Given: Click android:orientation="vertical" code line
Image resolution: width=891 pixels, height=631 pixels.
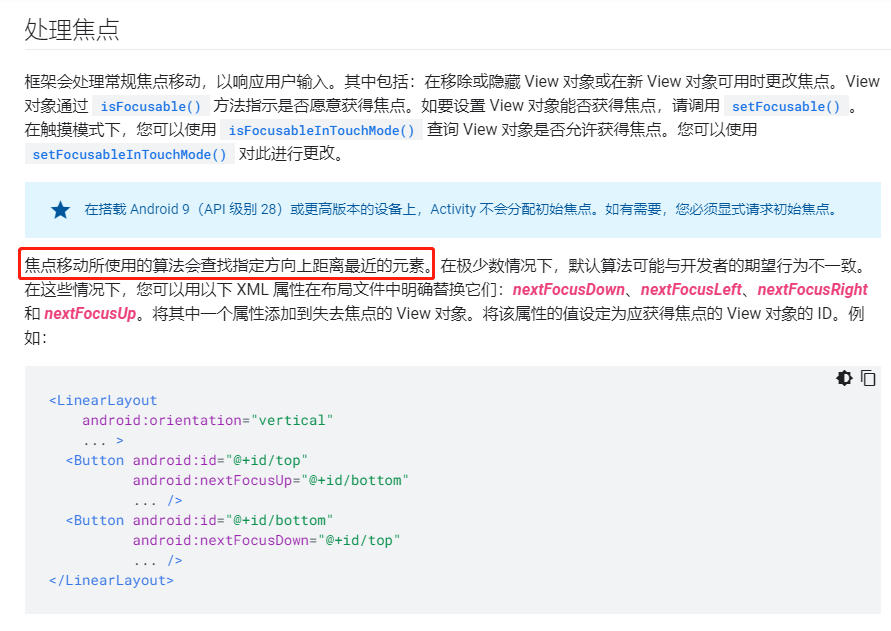Looking at the screenshot, I should coord(207,420).
